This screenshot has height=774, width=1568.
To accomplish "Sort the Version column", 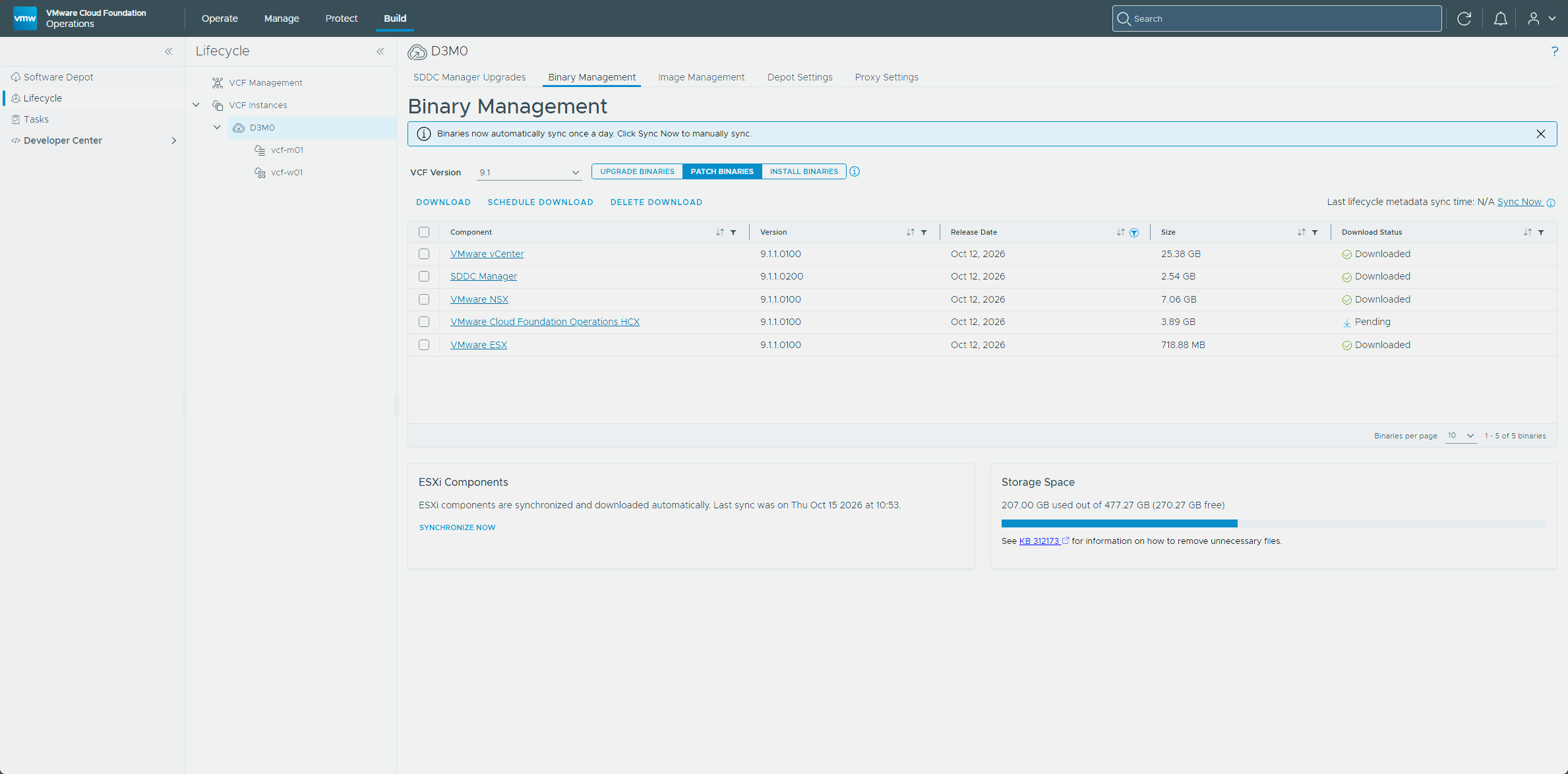I will point(911,232).
